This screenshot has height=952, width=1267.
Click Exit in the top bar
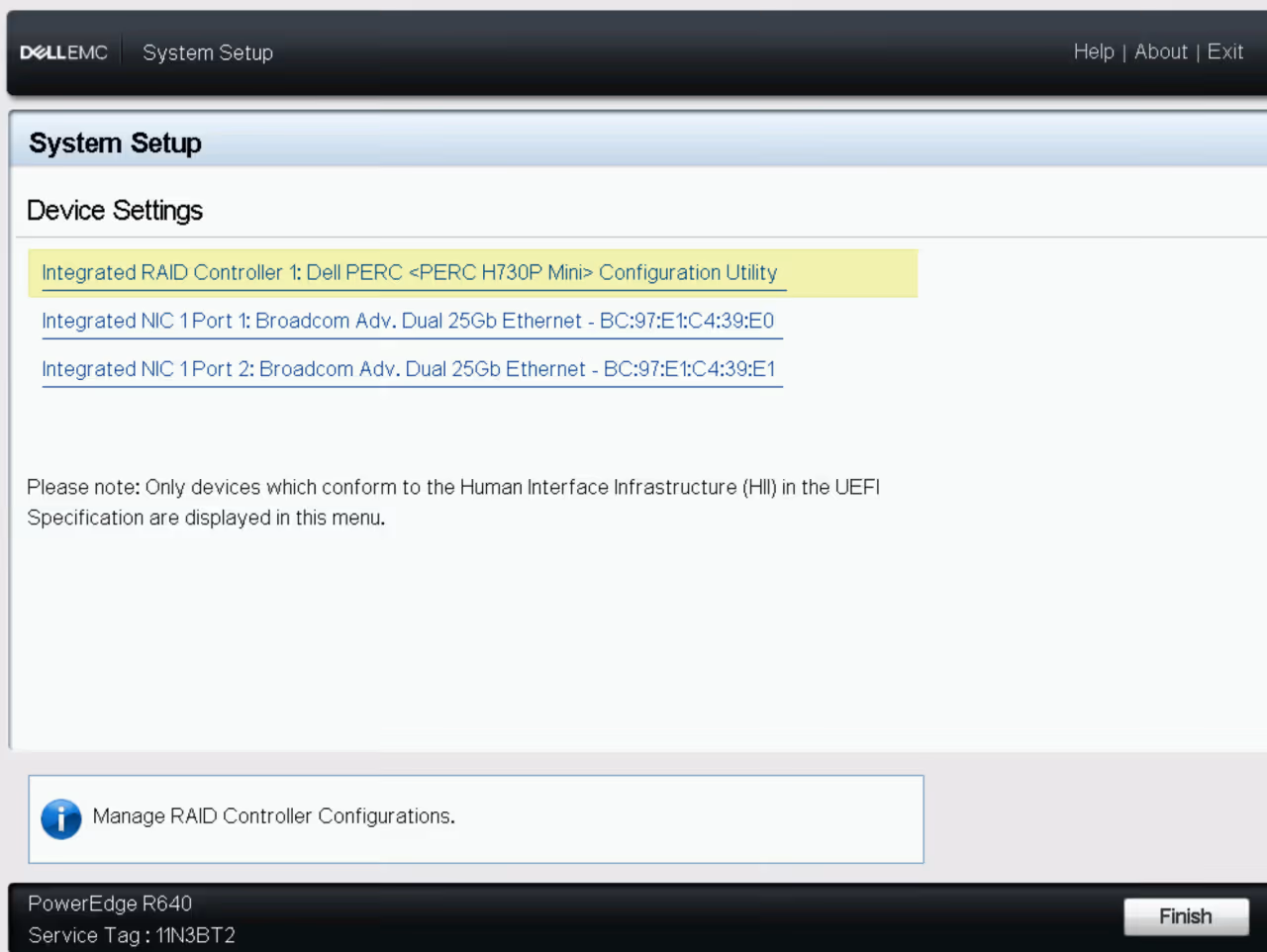[x=1224, y=51]
